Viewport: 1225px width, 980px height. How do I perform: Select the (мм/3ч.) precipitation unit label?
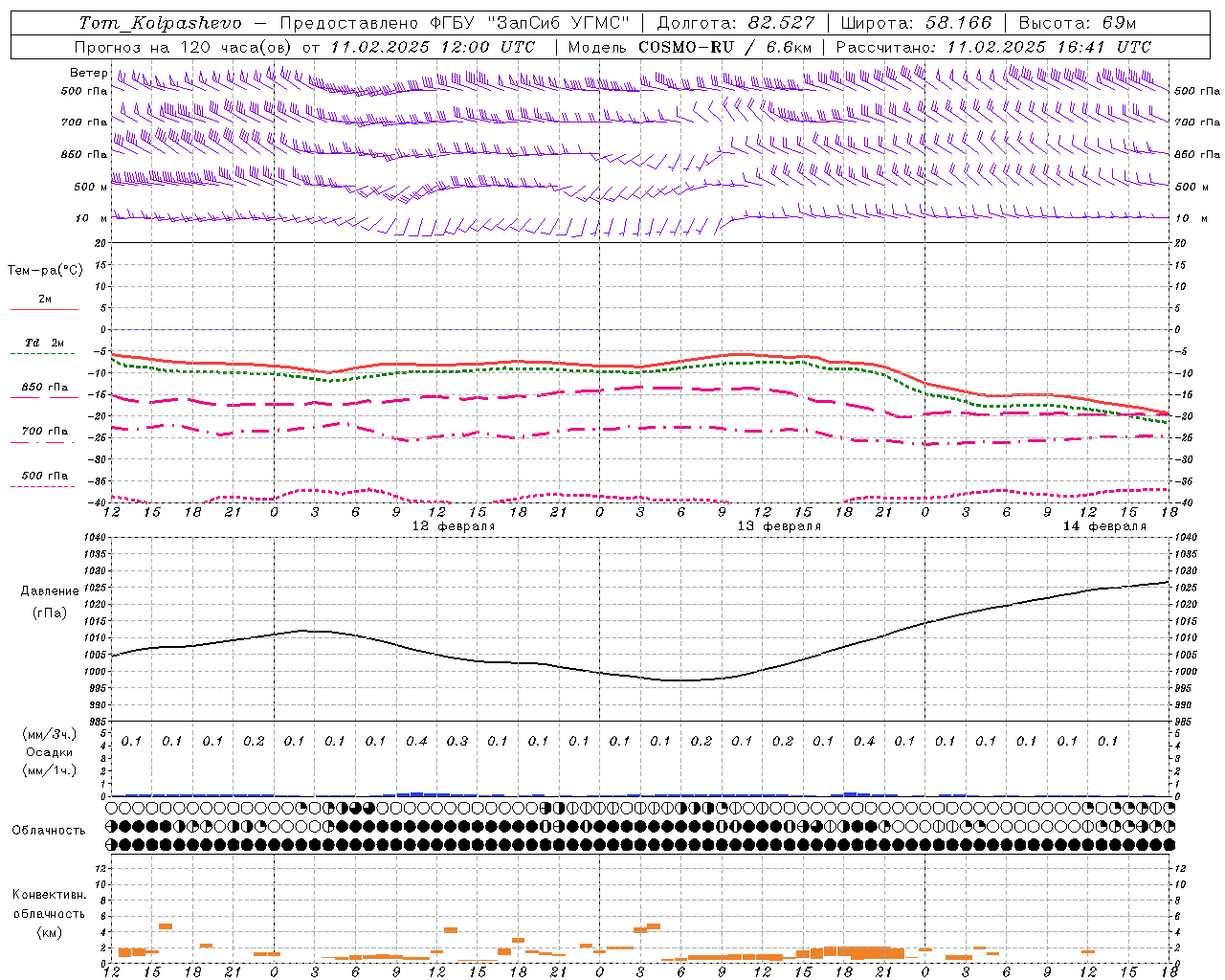coord(50,733)
